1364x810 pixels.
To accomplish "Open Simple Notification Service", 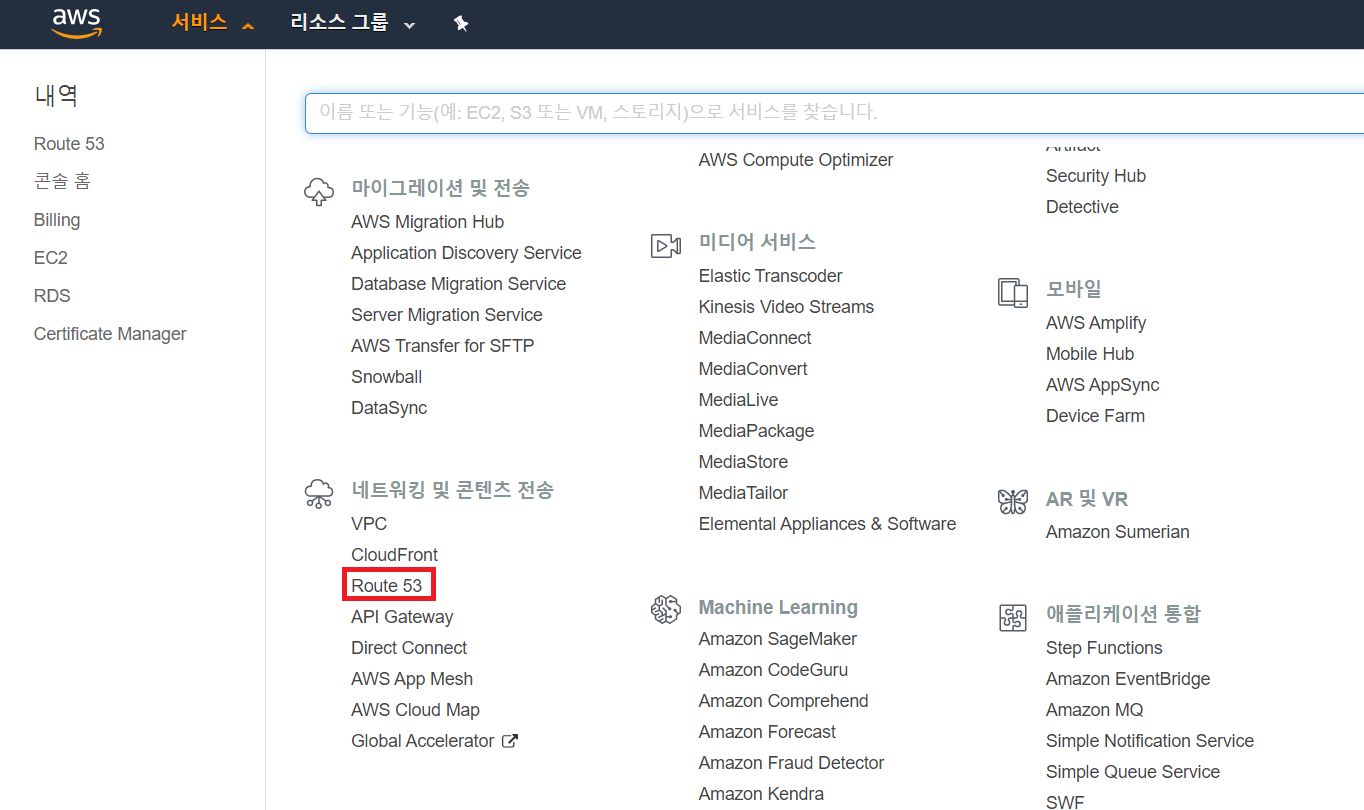I will coord(1150,741).
